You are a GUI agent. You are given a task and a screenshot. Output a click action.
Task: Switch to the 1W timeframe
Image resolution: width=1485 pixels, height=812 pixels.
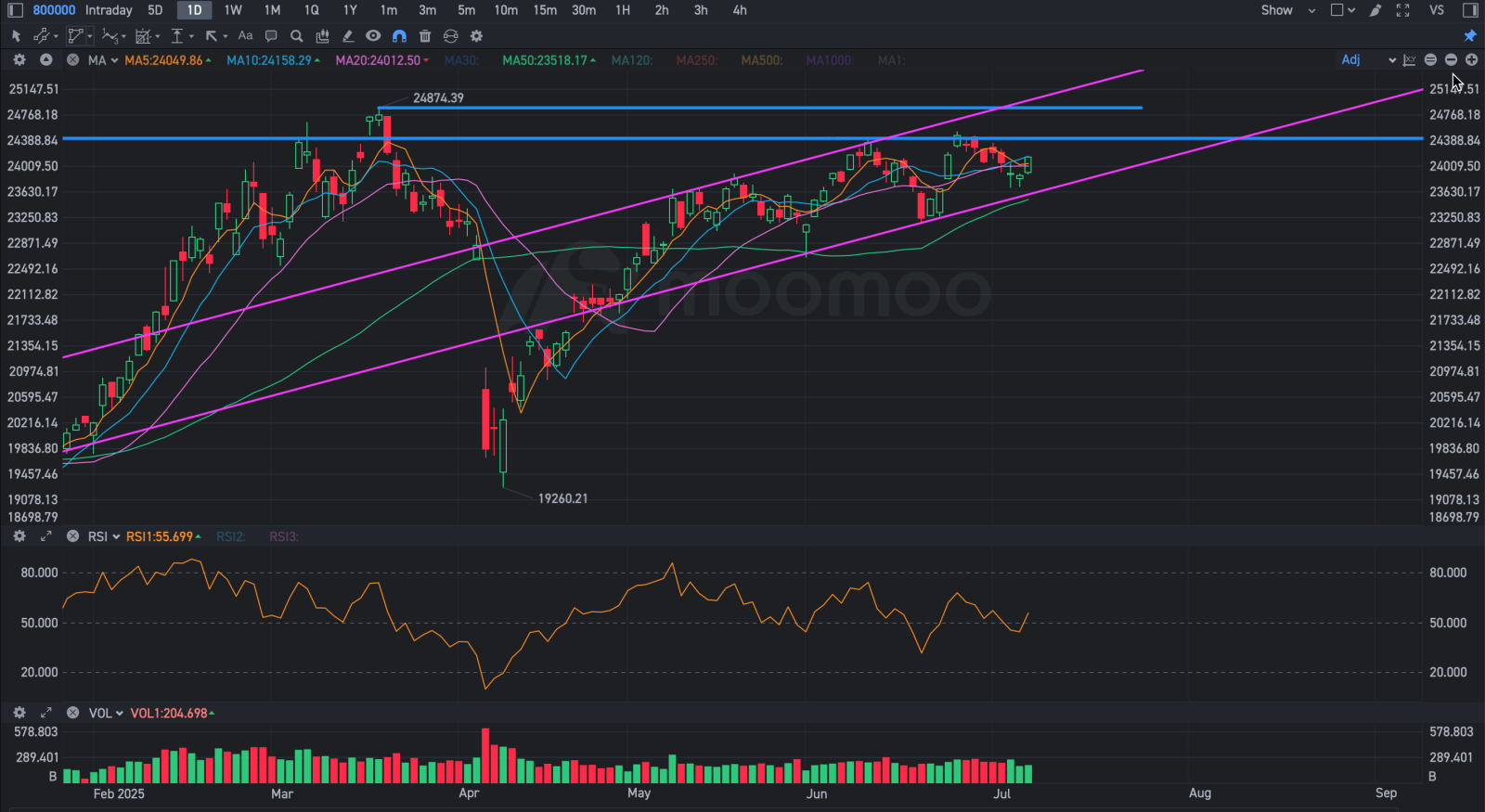[233, 10]
